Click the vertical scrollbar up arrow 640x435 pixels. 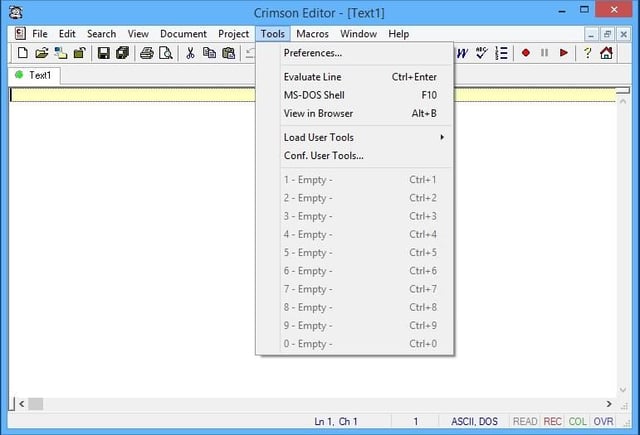tap(623, 101)
